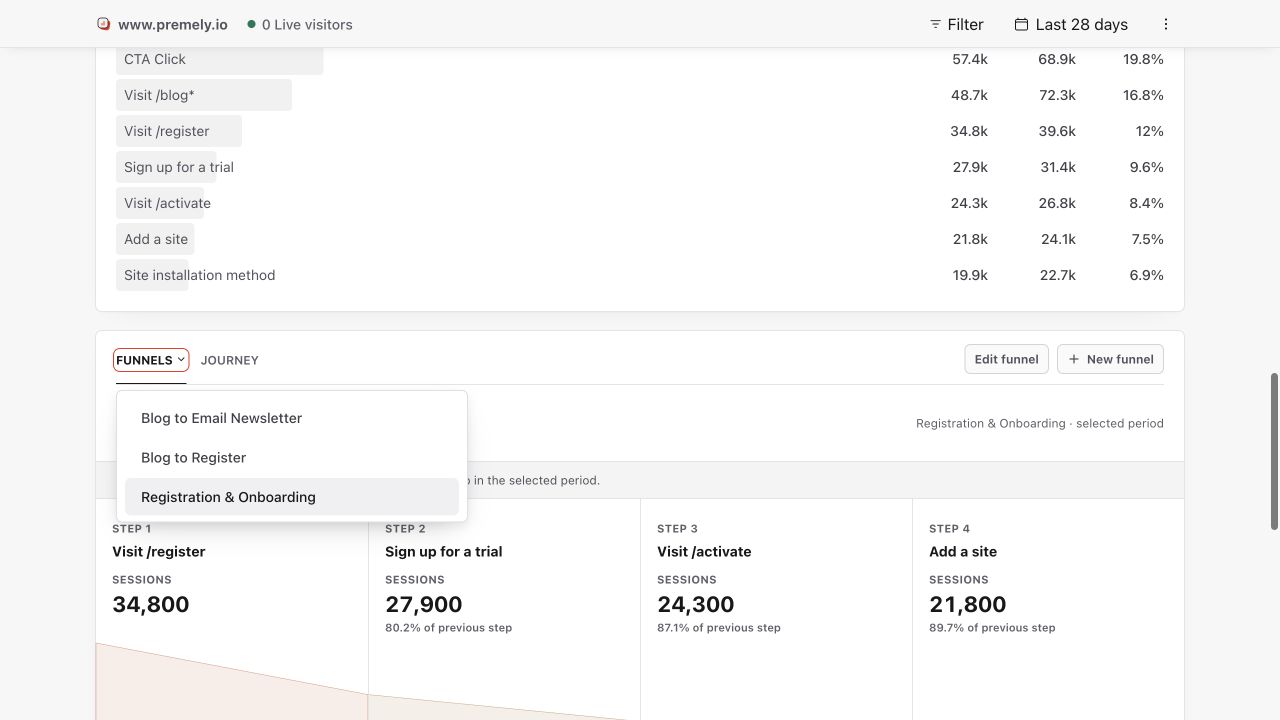
Task: Click the Filter funnel icon
Action: (935, 24)
